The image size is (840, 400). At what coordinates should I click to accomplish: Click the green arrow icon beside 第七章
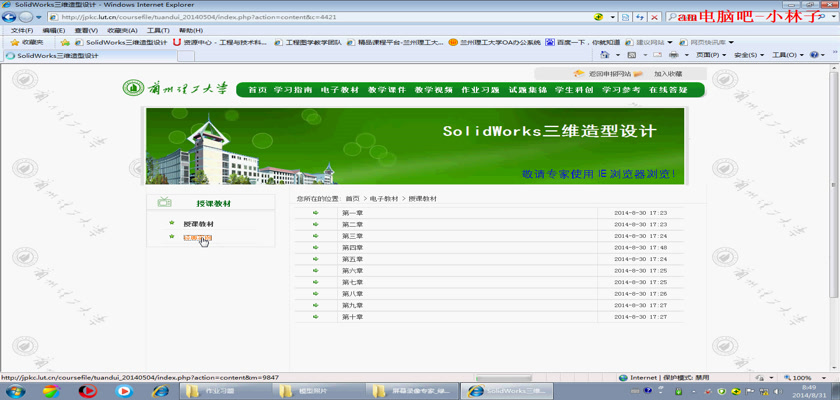point(316,282)
